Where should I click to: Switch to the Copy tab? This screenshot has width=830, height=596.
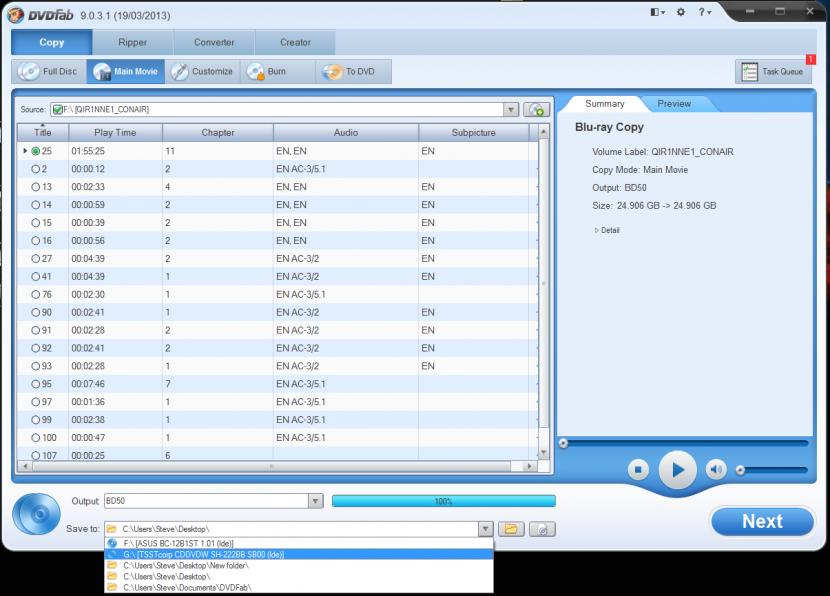[x=51, y=42]
